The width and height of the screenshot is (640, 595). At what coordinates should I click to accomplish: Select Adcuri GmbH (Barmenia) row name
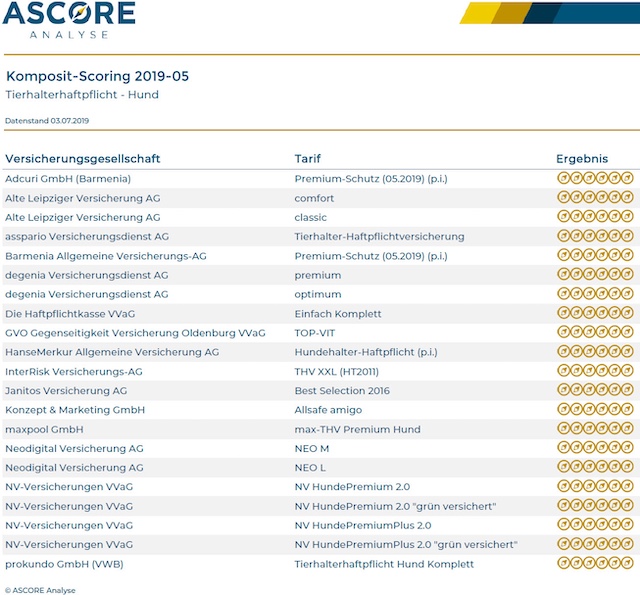tap(68, 179)
